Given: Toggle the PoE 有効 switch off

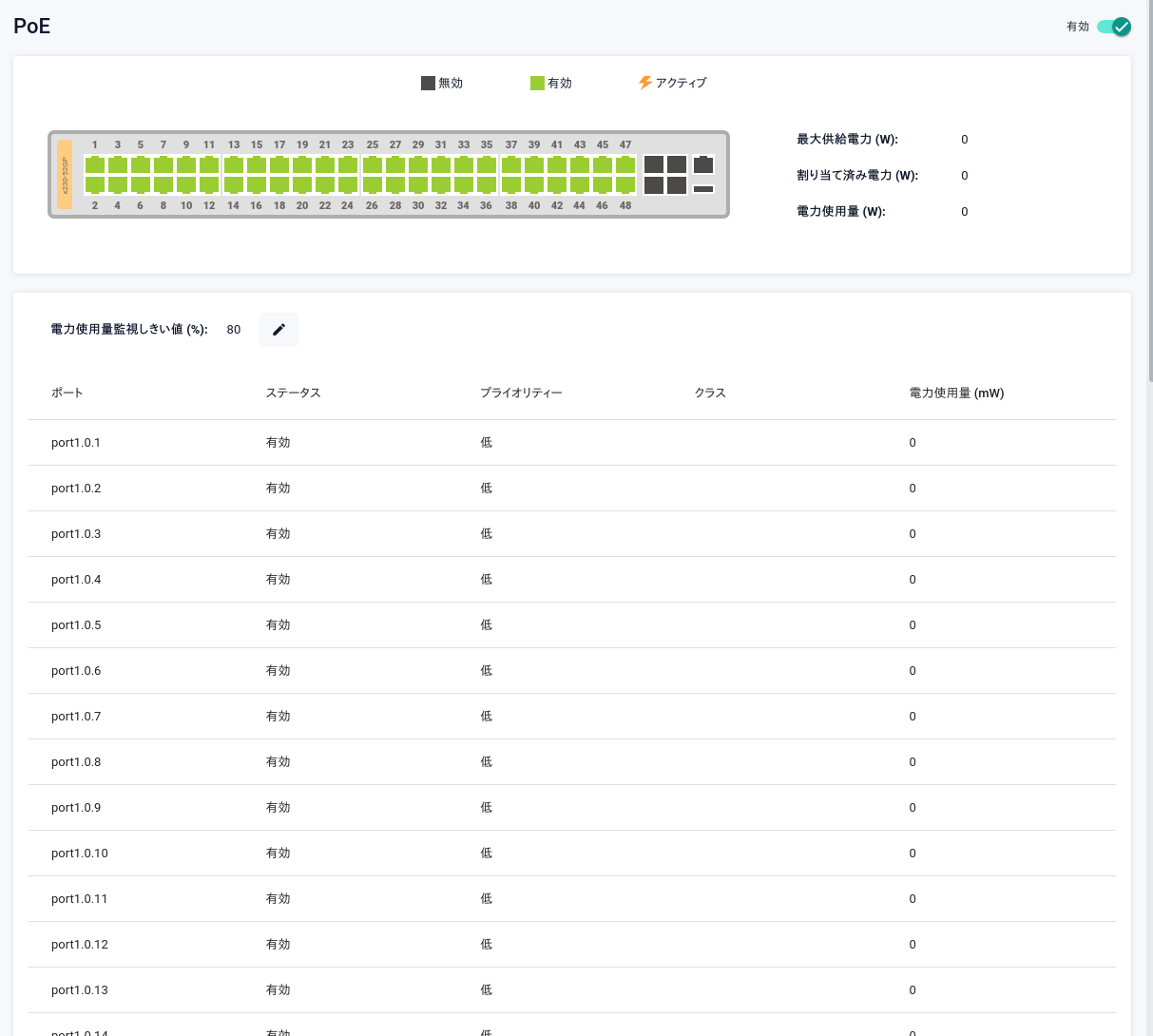Looking at the screenshot, I should [1113, 27].
